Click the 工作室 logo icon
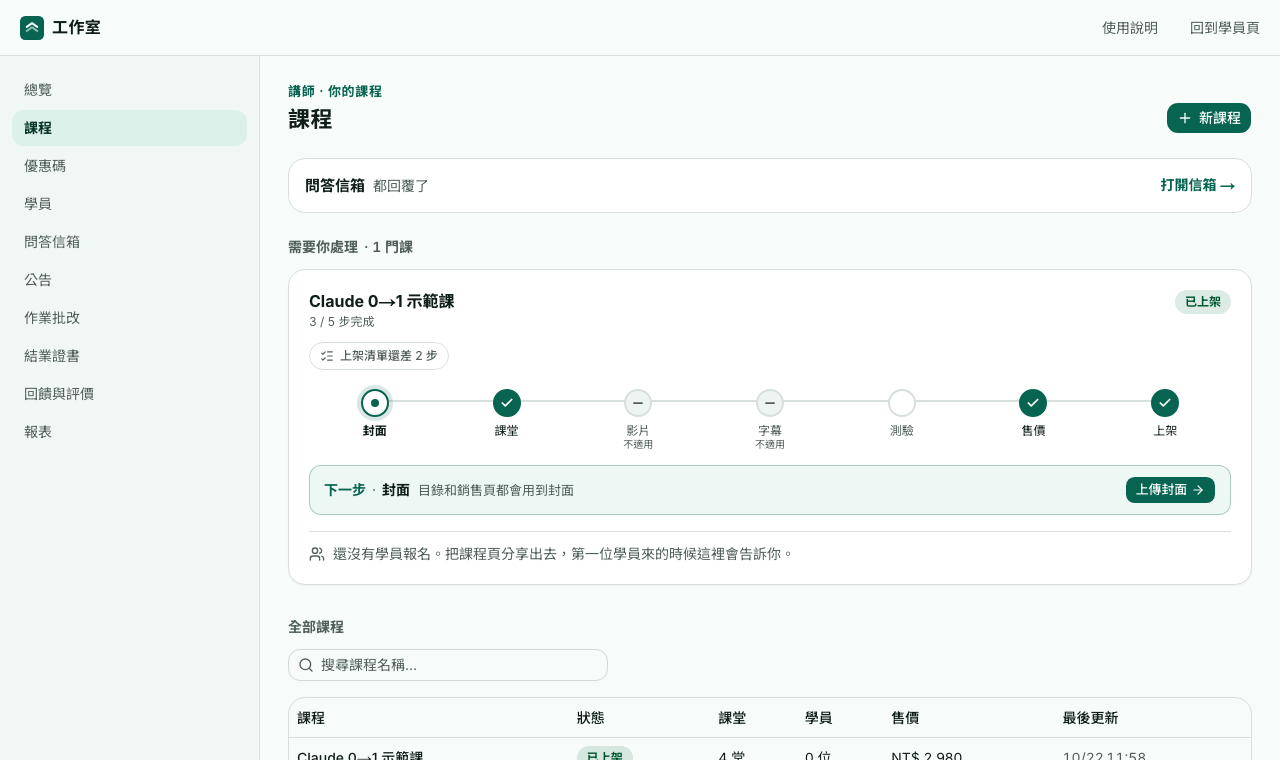The width and height of the screenshot is (1280, 760). tap(32, 28)
